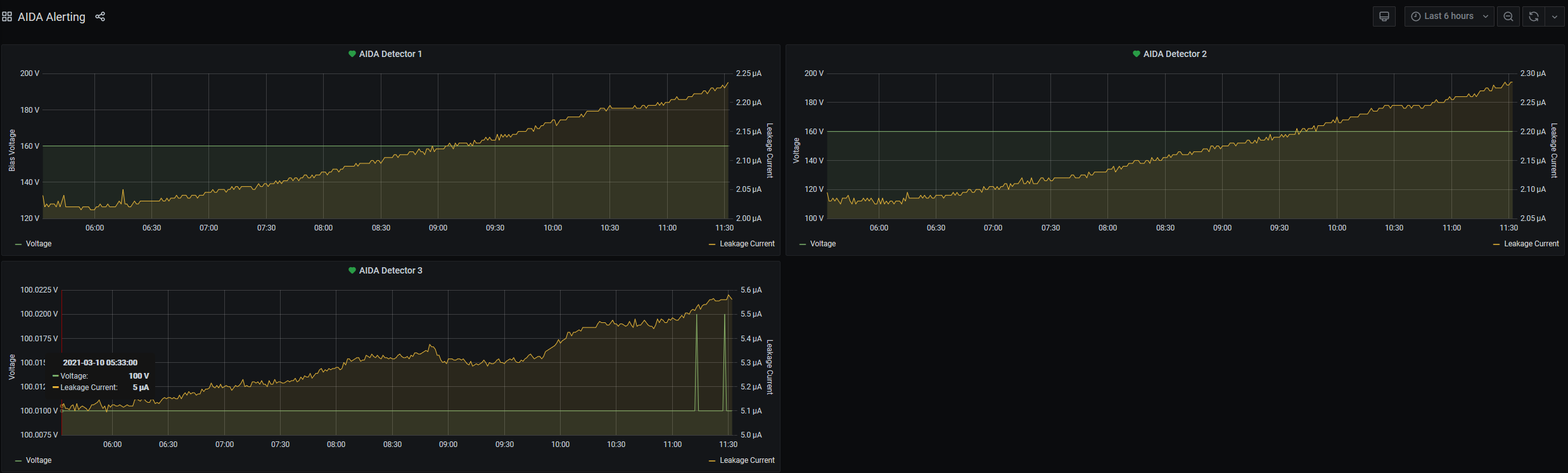The height and width of the screenshot is (473, 1568).
Task: Click green heart alert icon of Detector 1
Action: pyautogui.click(x=352, y=54)
